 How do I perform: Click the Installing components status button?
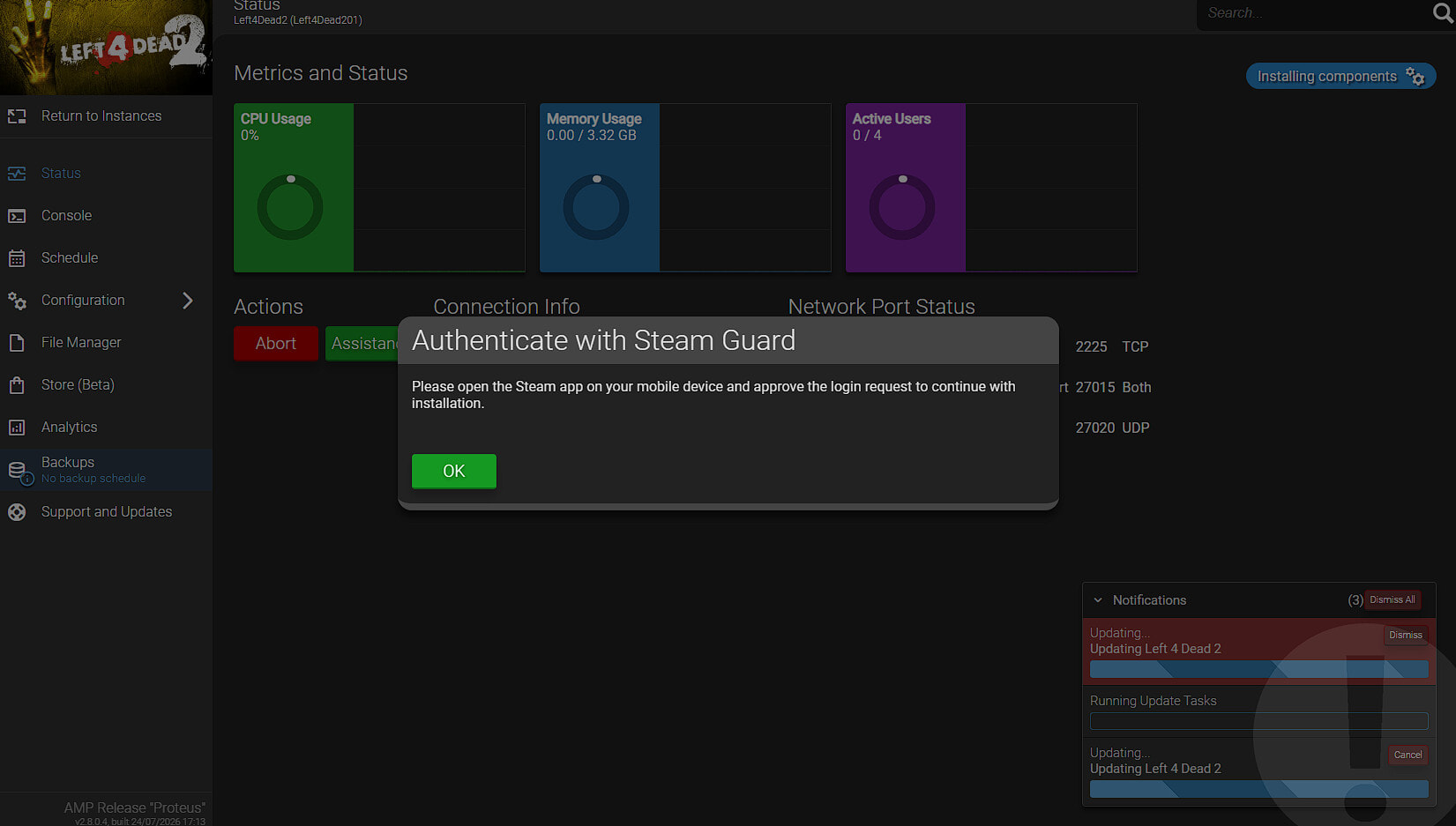point(1340,77)
